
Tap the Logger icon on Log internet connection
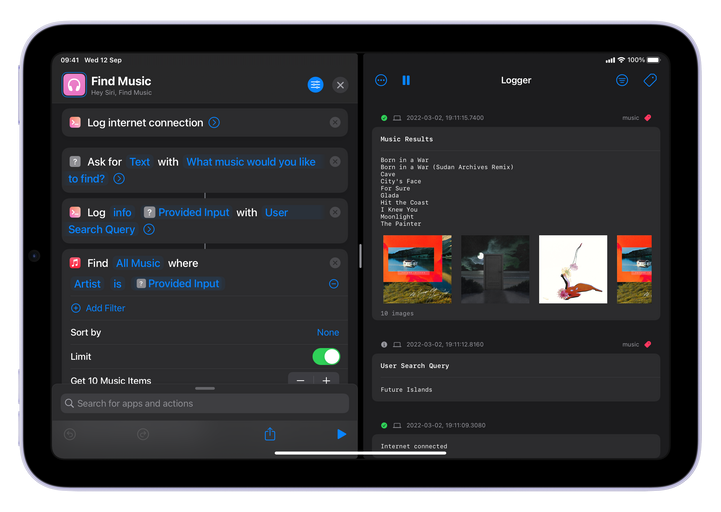click(x=75, y=122)
